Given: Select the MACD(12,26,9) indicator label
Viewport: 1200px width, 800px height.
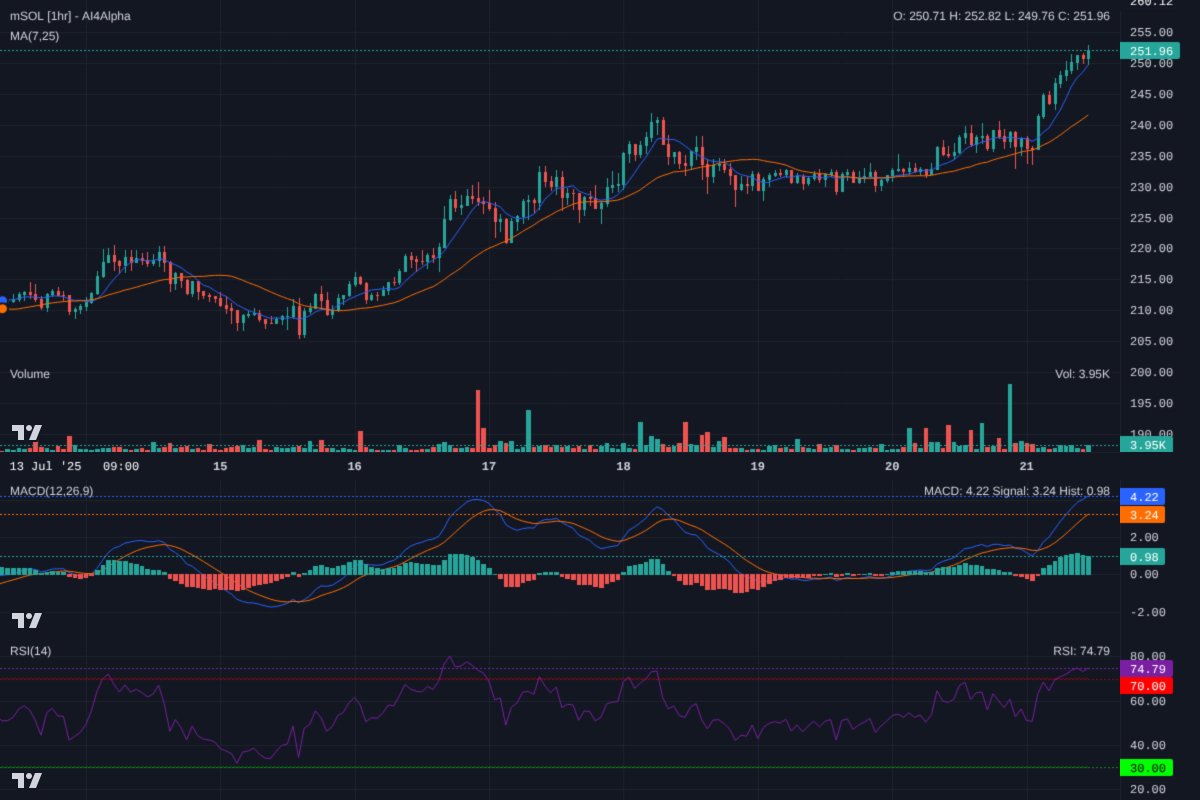Looking at the screenshot, I should [x=51, y=491].
